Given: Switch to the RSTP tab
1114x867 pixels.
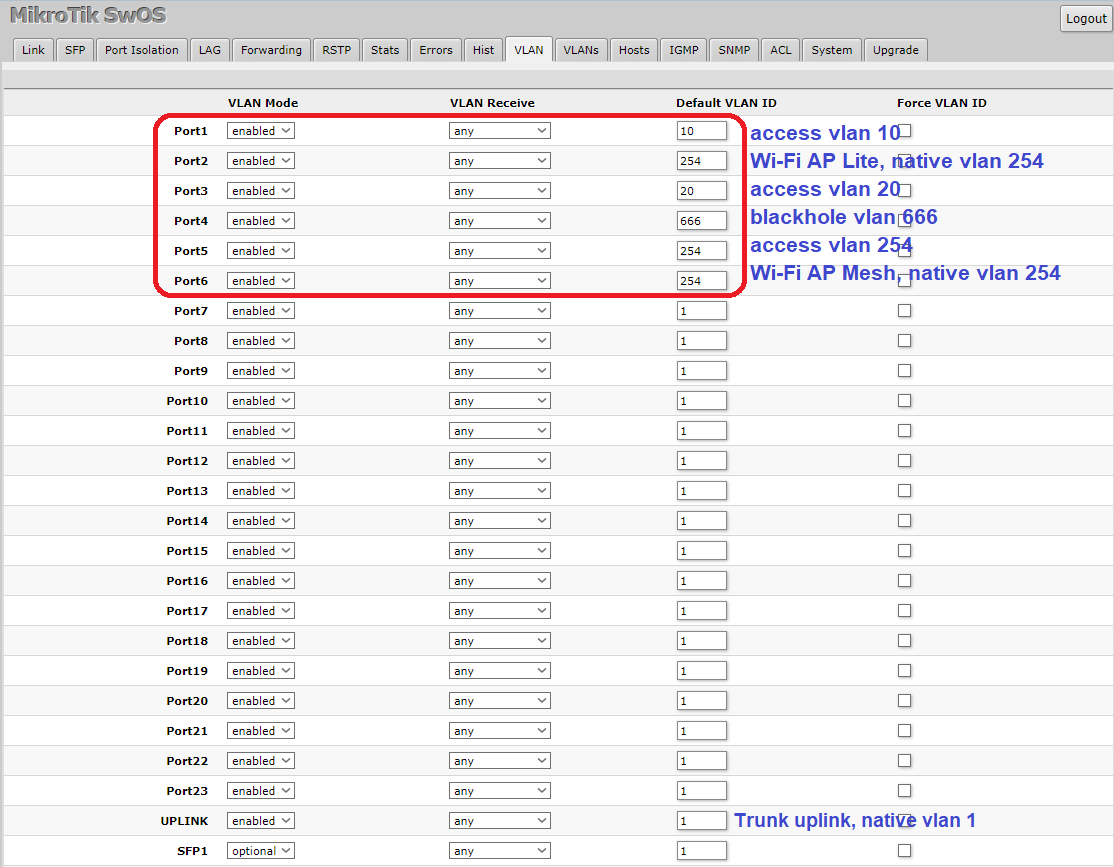Looking at the screenshot, I should (337, 50).
